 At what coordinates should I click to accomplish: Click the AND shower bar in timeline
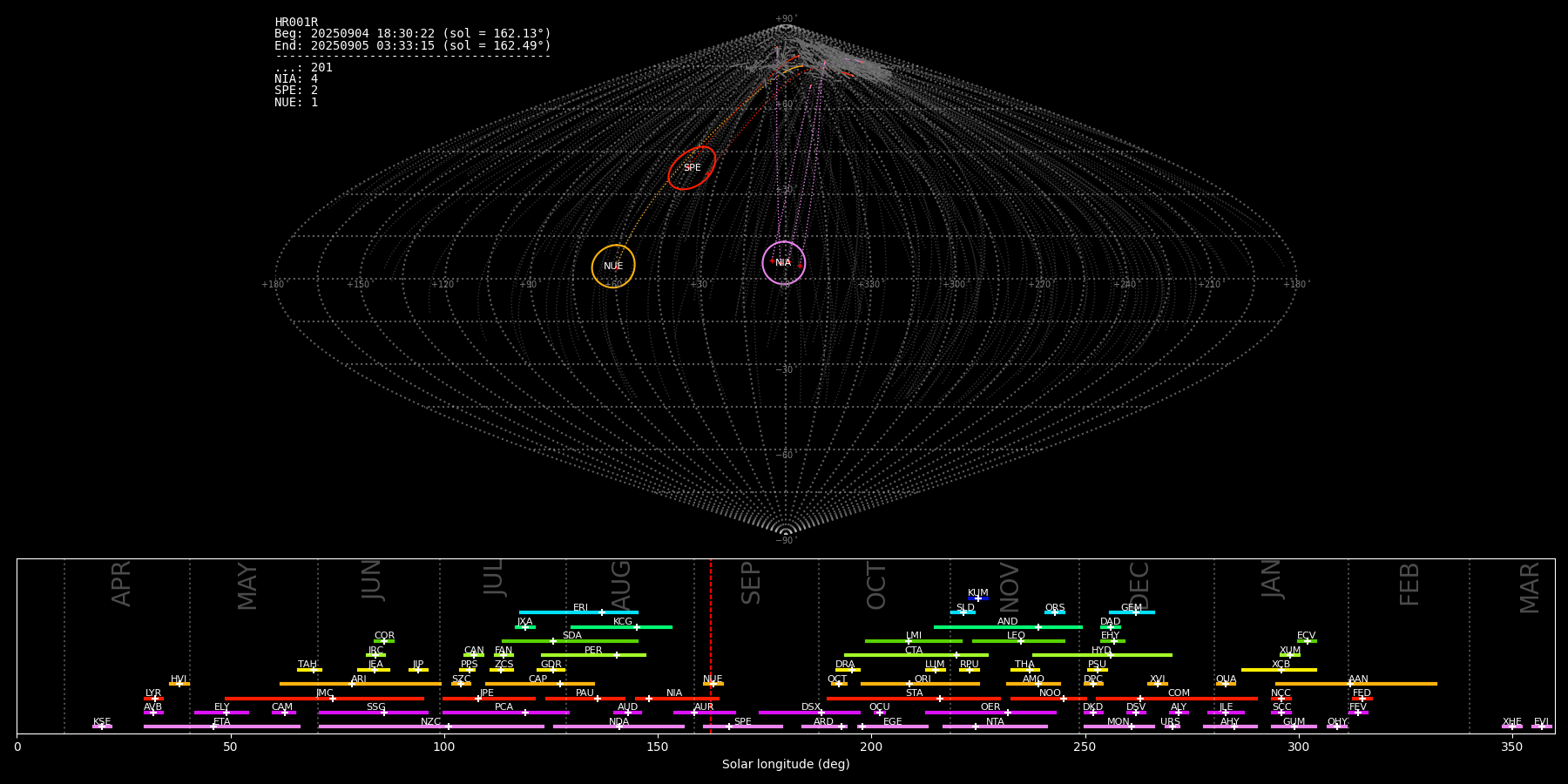pos(1008,626)
